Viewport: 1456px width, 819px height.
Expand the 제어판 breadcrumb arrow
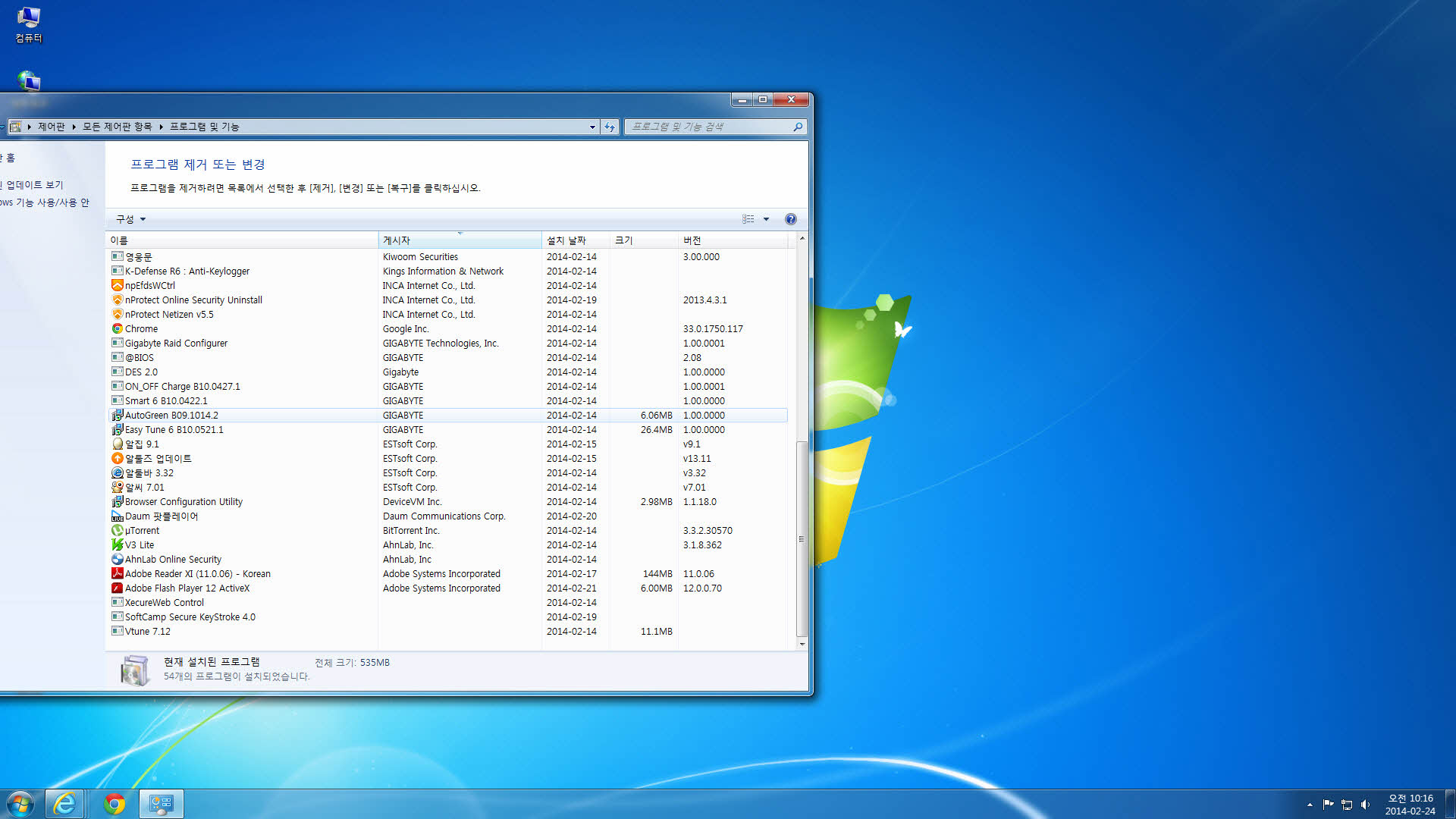pyautogui.click(x=74, y=127)
